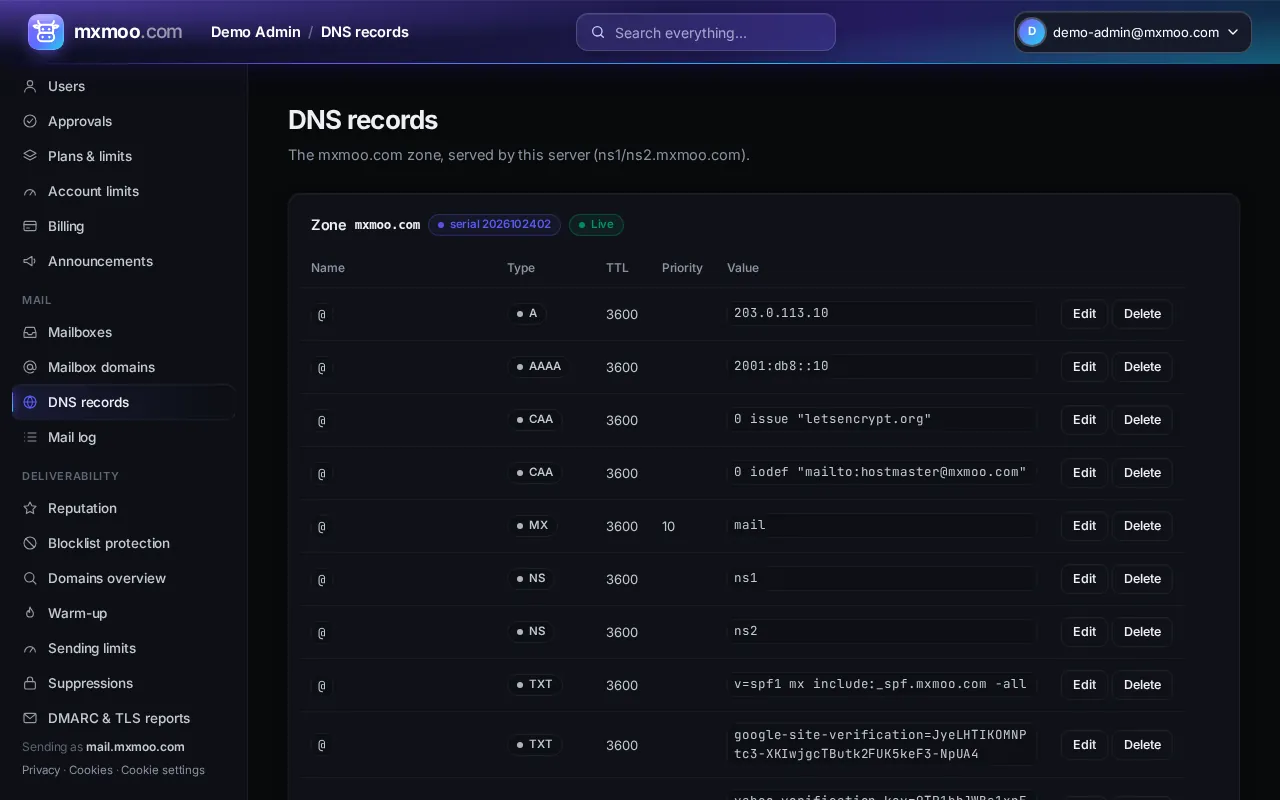Open the Reputation page
The height and width of the screenshot is (800, 1280).
[x=124, y=508]
